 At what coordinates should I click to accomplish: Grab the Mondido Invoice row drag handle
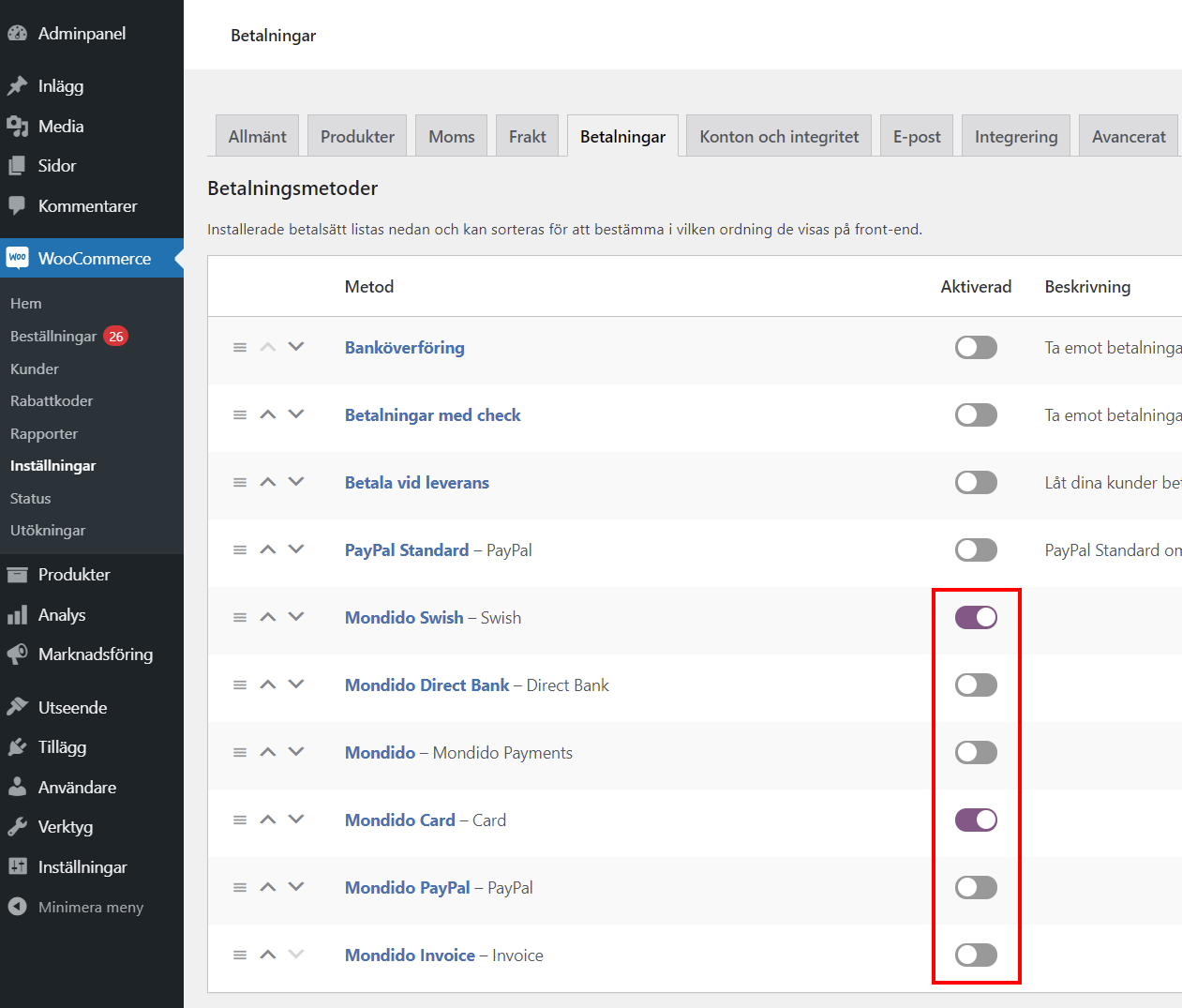coord(240,955)
